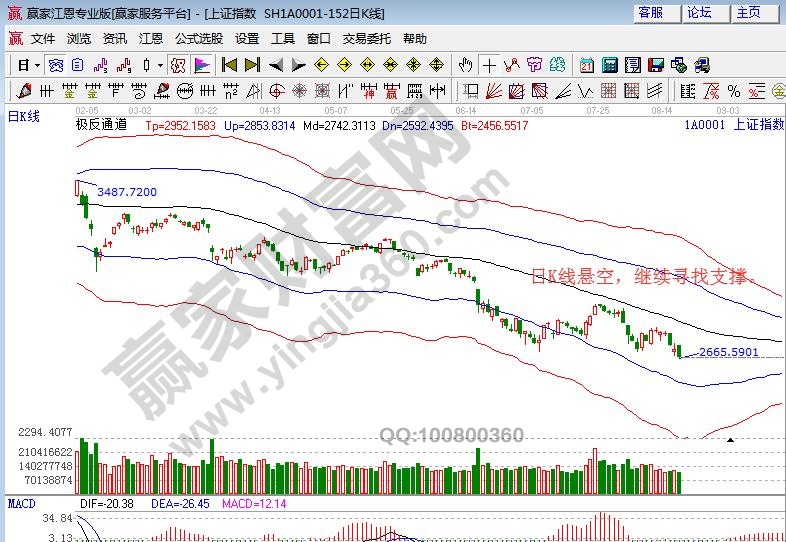
Task: Click the 极反通道 indicator label
Action: [x=101, y=126]
